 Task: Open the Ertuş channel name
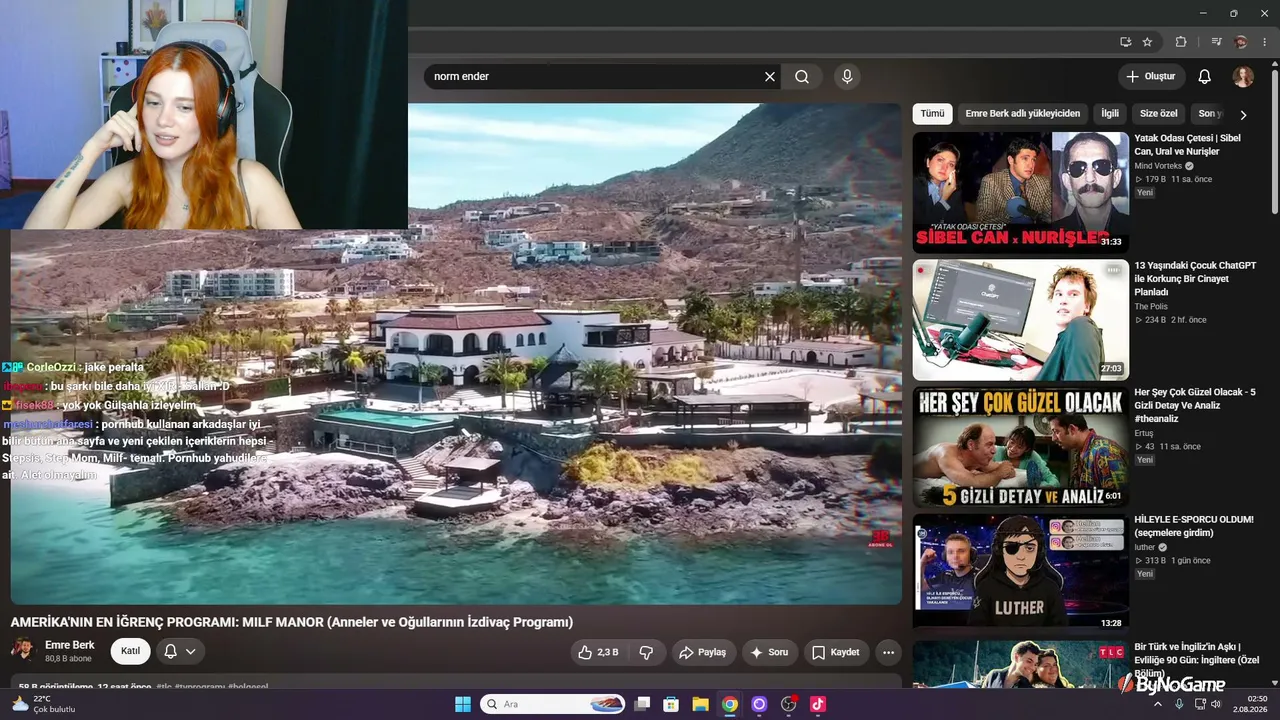1144,434
